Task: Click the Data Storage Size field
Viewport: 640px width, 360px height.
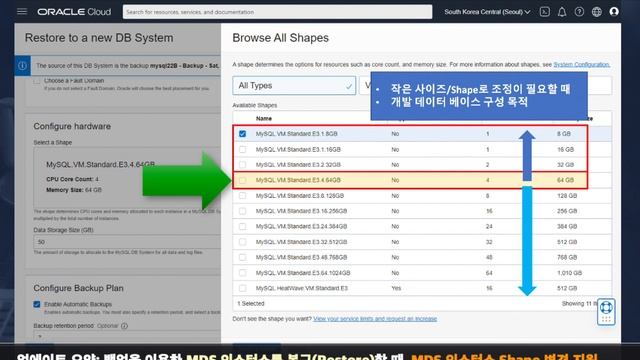Action: [x=127, y=242]
